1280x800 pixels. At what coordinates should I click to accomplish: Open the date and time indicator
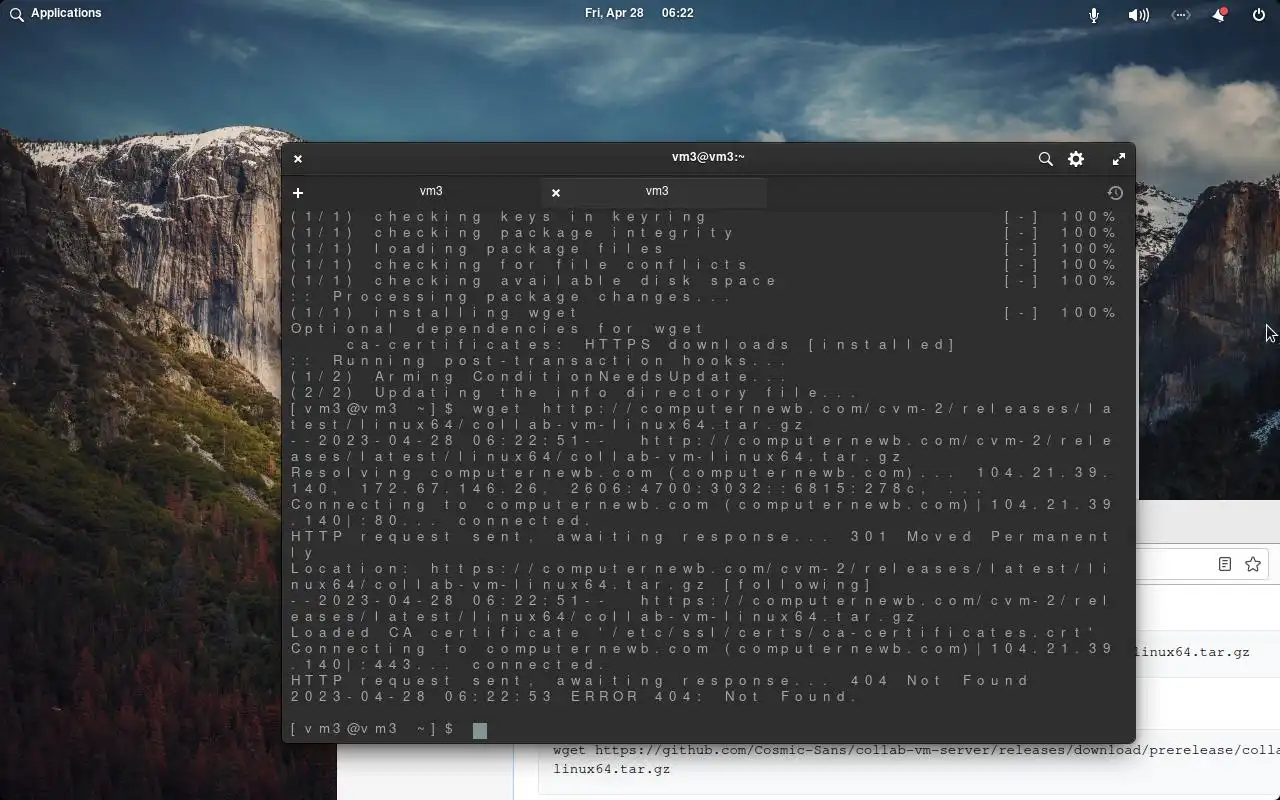coord(638,13)
